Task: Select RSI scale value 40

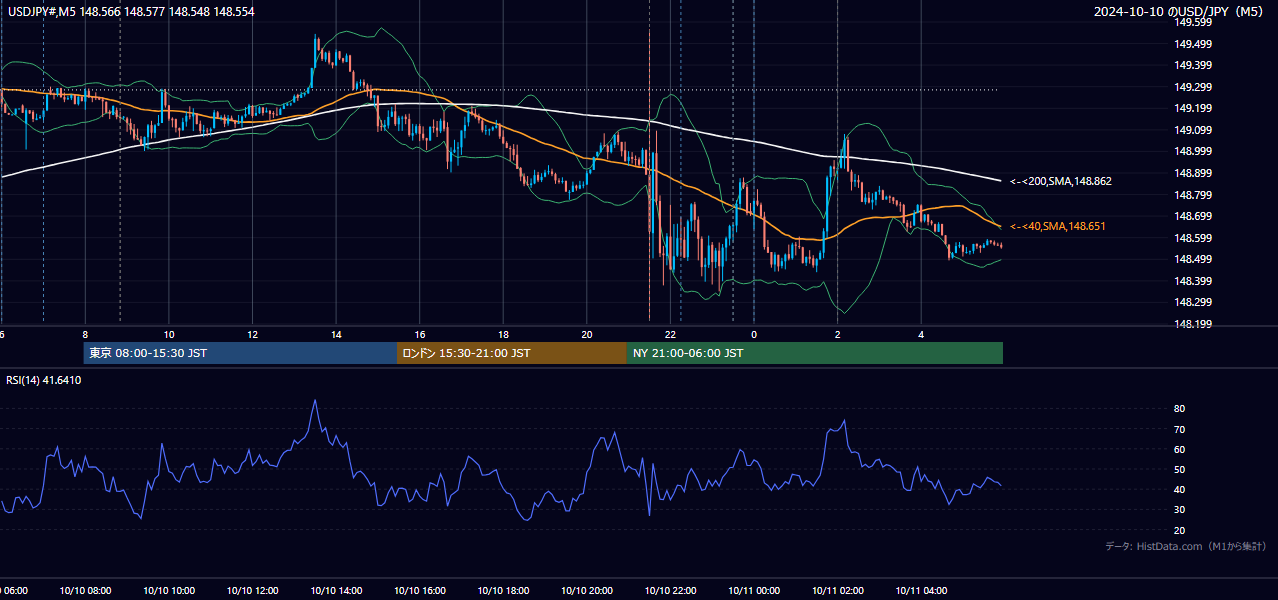Action: (1180, 489)
